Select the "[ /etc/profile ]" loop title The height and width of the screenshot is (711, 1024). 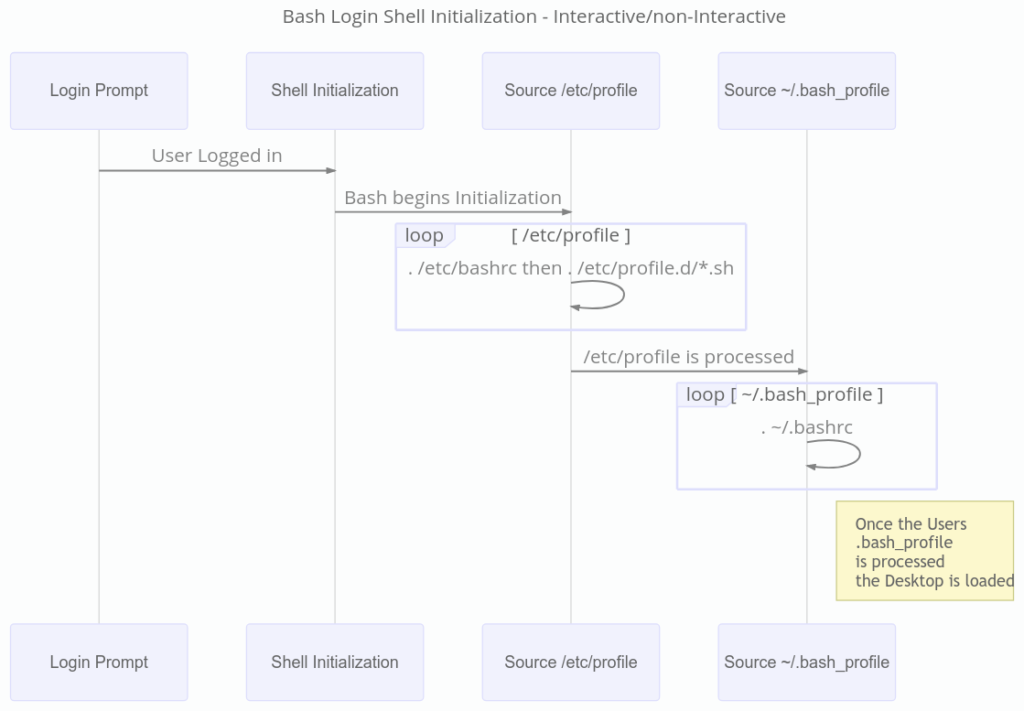coord(571,236)
